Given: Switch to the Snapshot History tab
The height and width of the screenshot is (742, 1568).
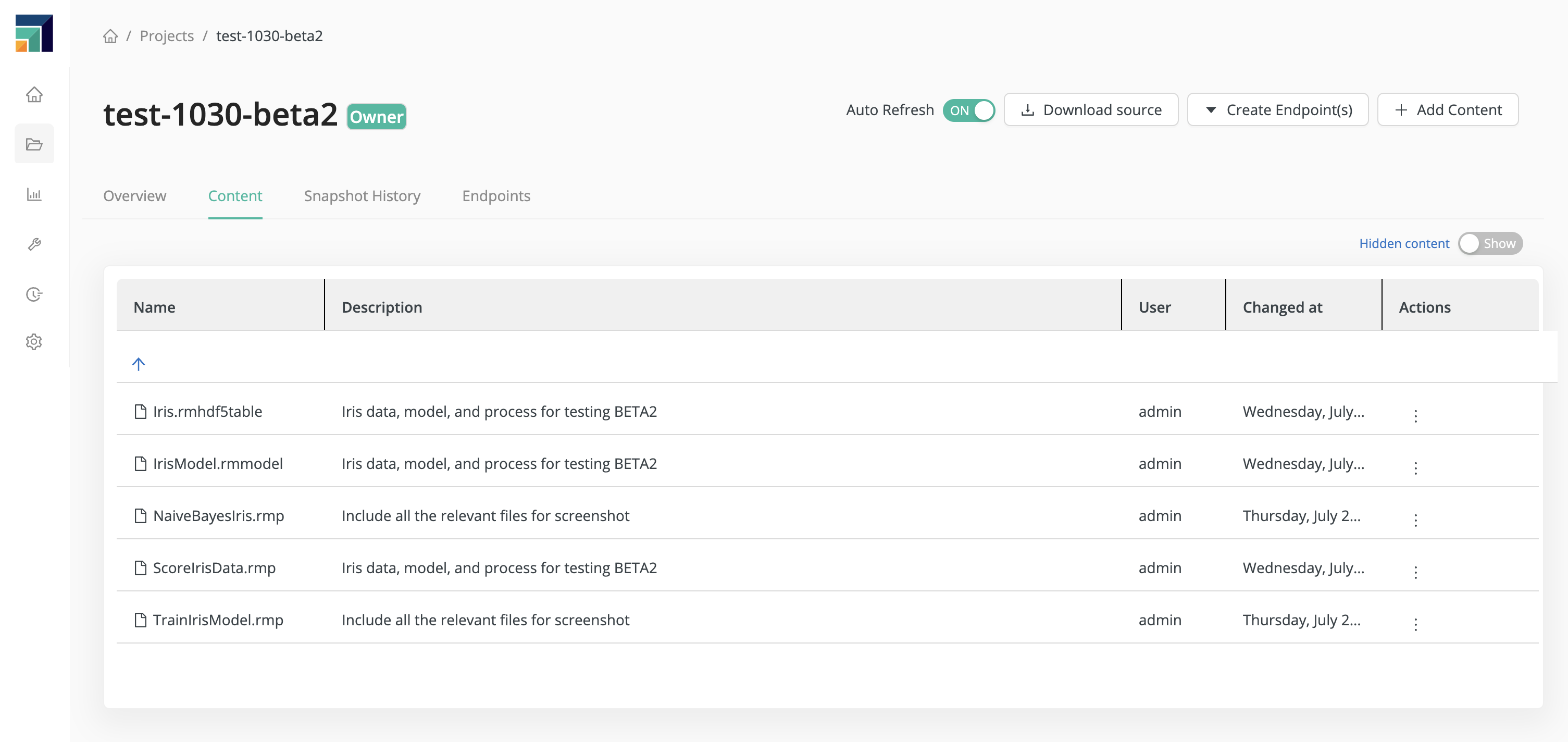Looking at the screenshot, I should 362,196.
